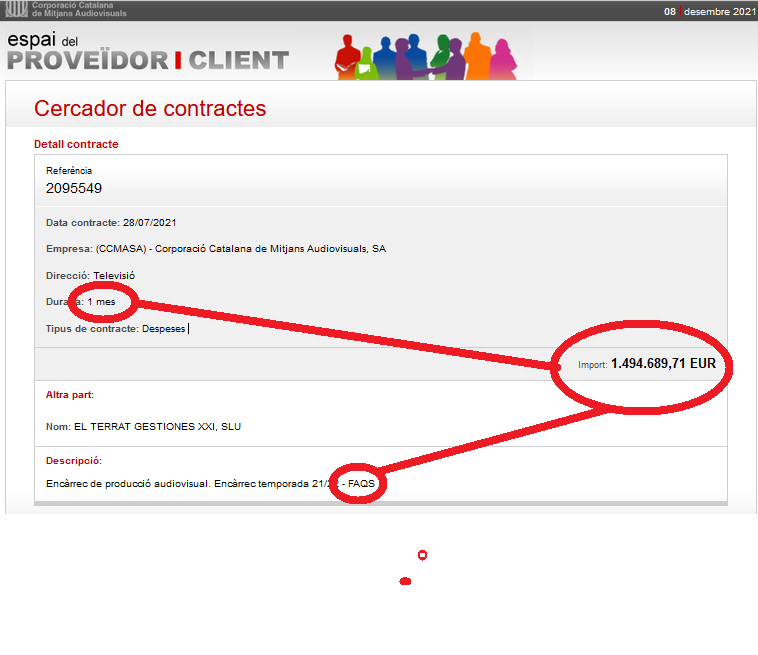This screenshot has width=758, height=655.
Task: Click the 'Altra part:' heading
Action: tap(70, 395)
